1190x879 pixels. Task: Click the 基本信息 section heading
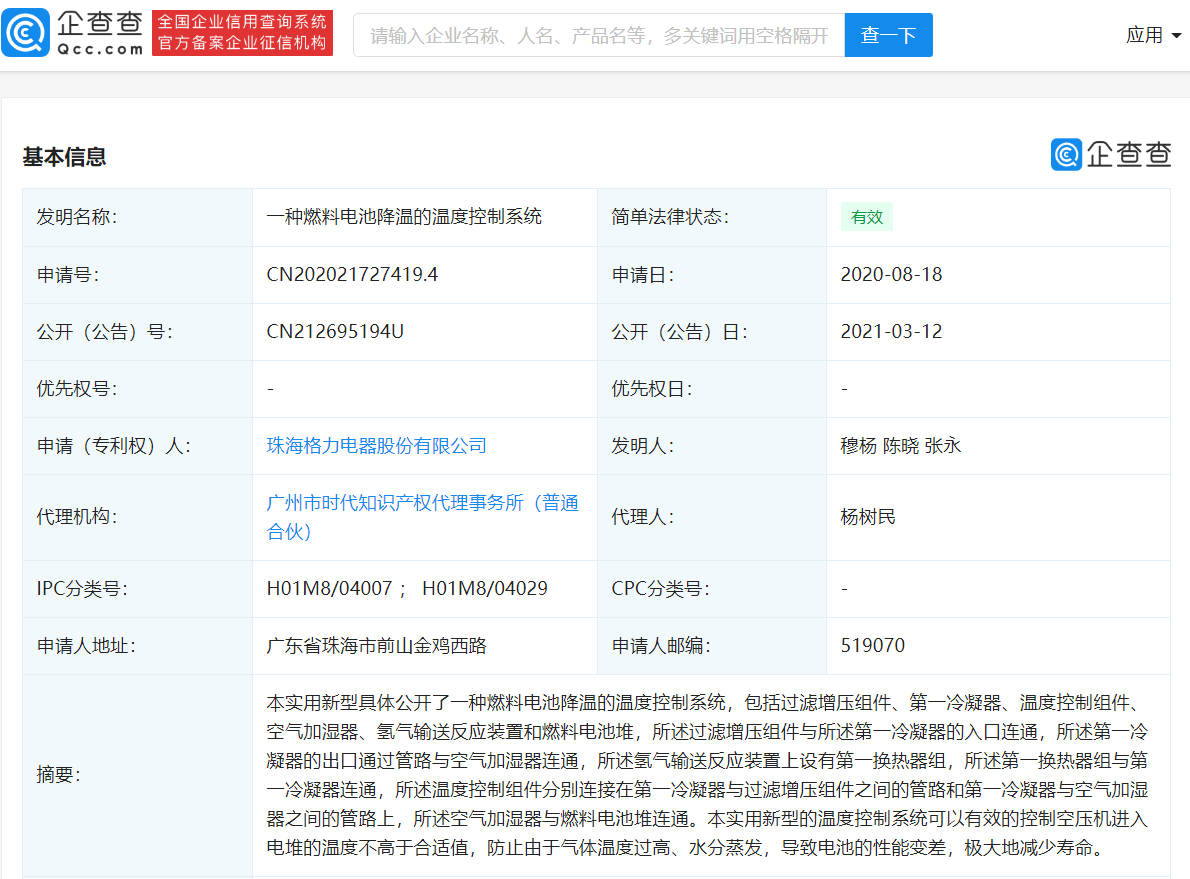[65, 157]
